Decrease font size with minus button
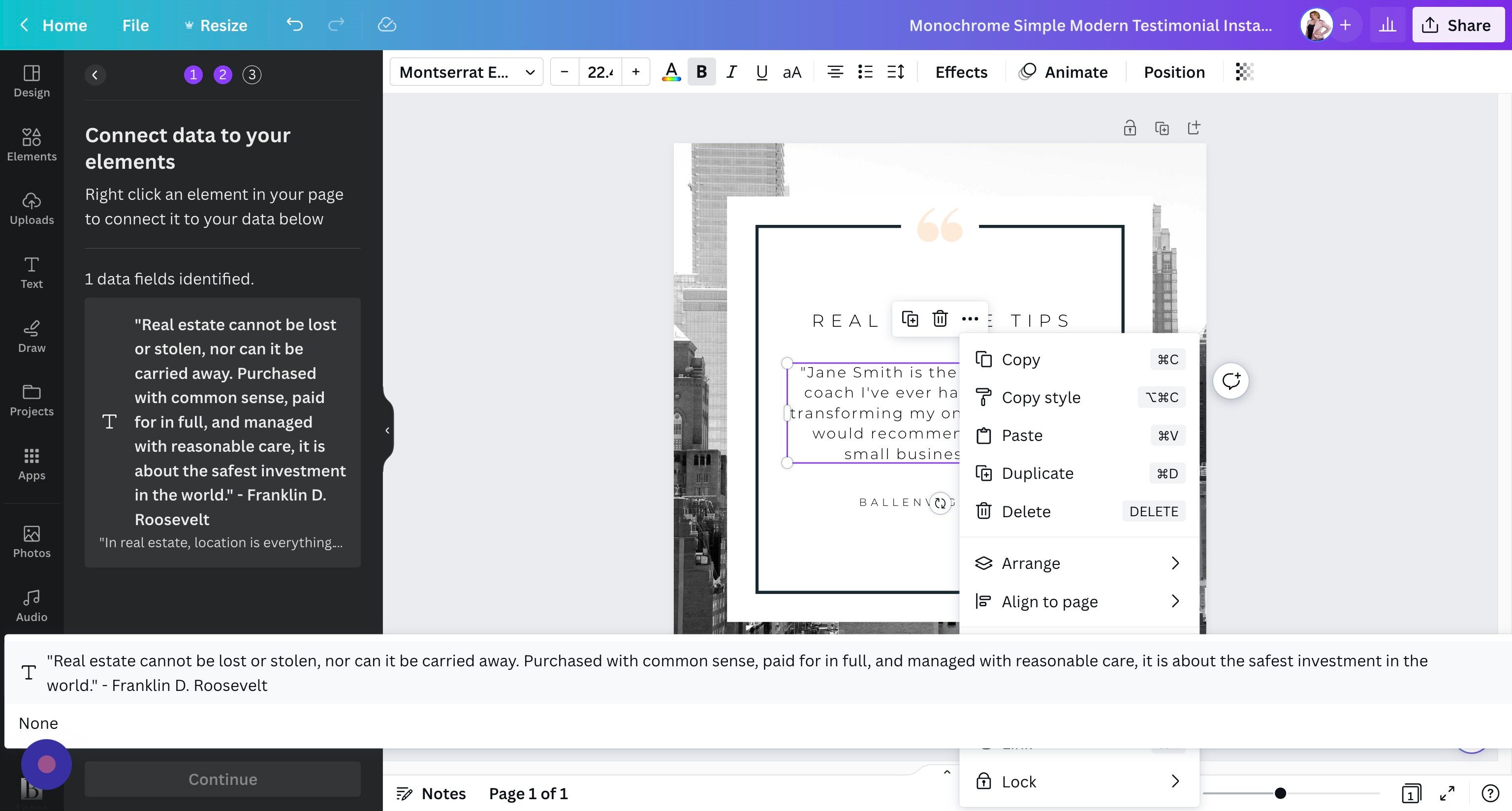1512x811 pixels. tap(565, 71)
